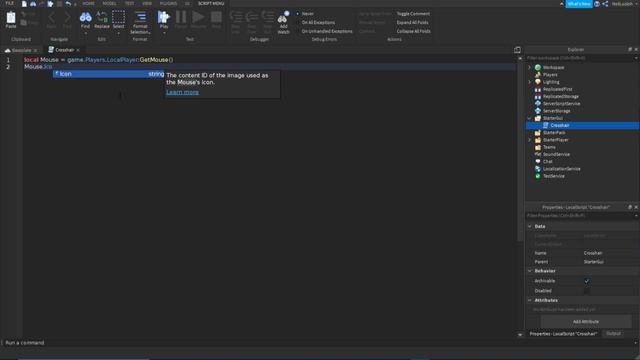Viewport: 640px width, 360px height.
Task: Open the Find binoculars tool
Action: pos(85,17)
